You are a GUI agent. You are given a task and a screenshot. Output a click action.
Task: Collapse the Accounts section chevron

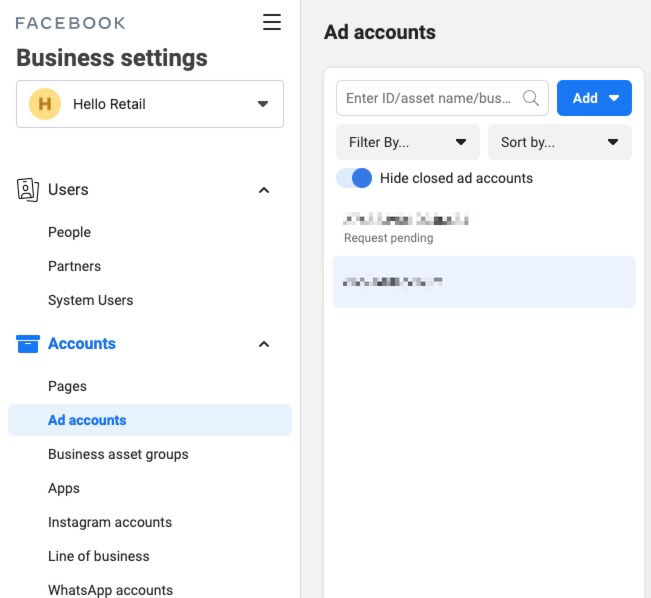tap(264, 344)
